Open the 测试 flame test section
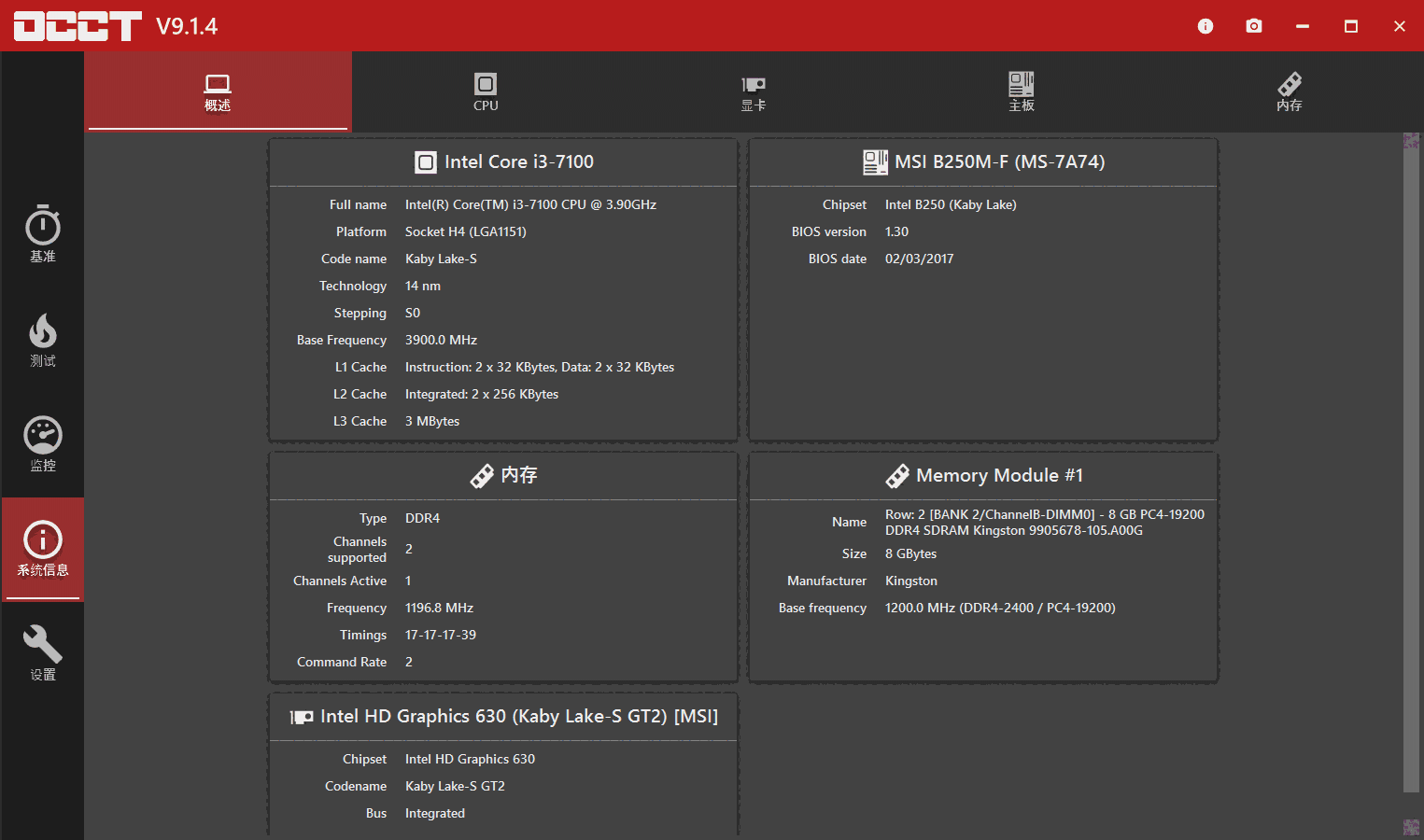 click(x=43, y=339)
